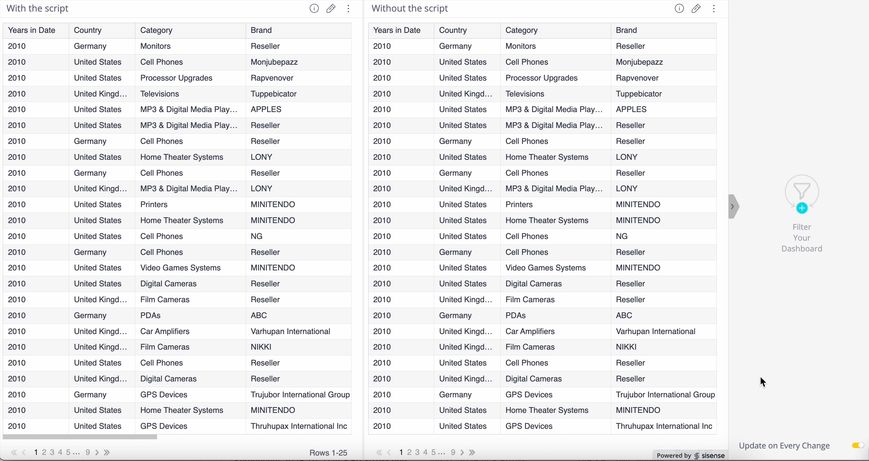Go to next page in left table
This screenshot has height=461, width=869.
[x=98, y=453]
